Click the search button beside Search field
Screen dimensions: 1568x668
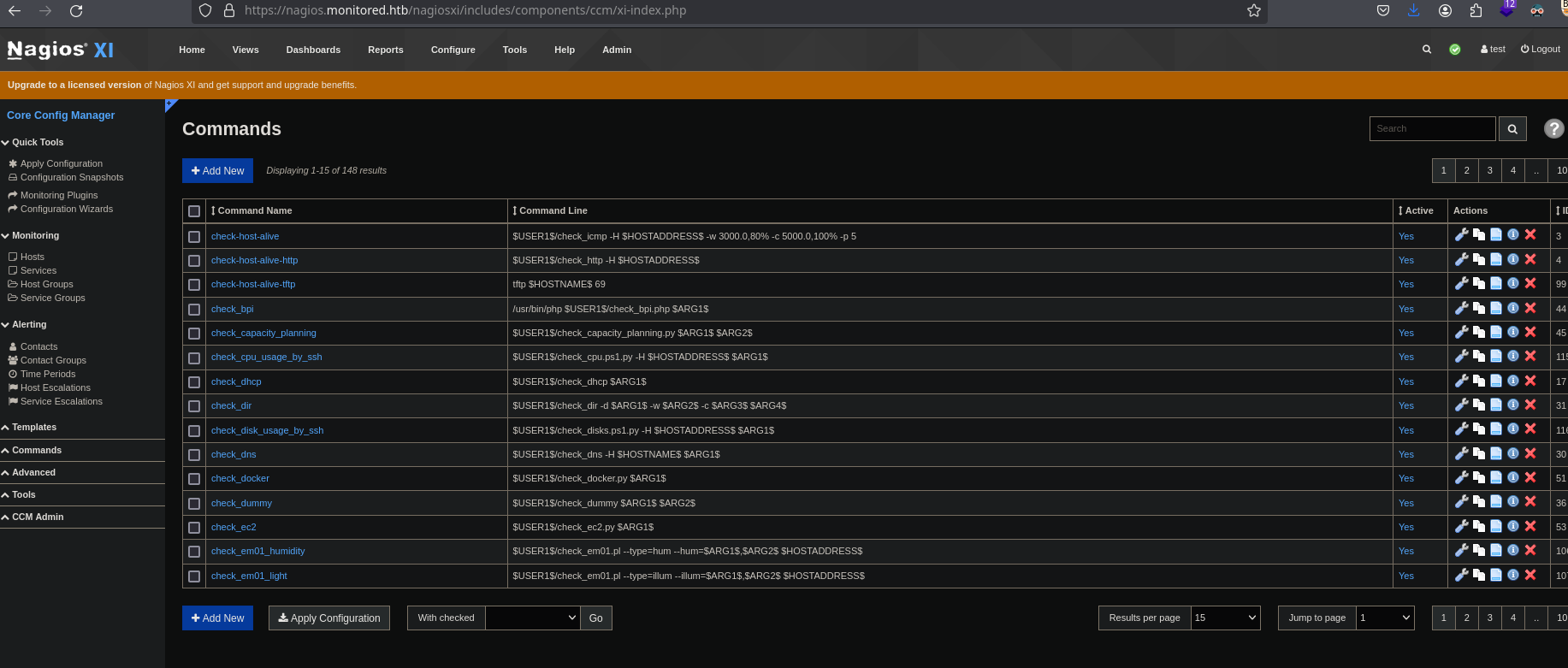(1512, 129)
